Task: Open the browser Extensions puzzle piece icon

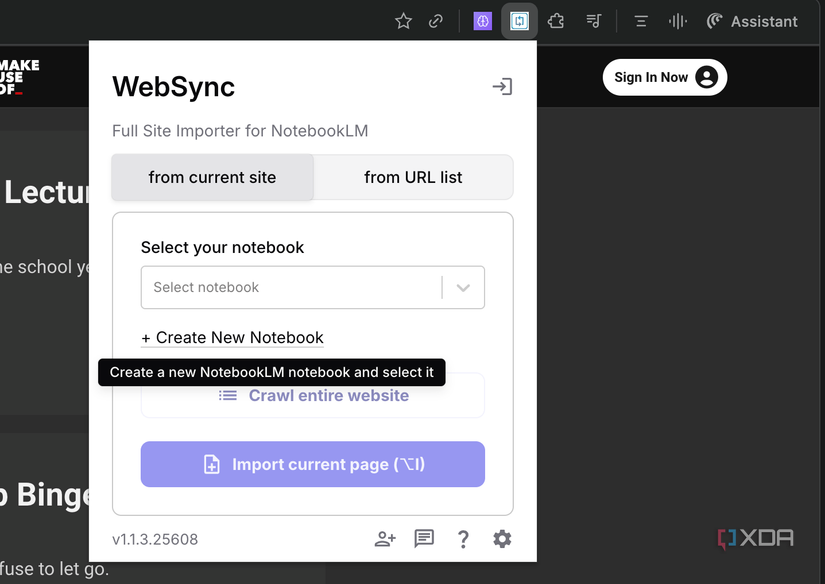Action: (x=556, y=20)
